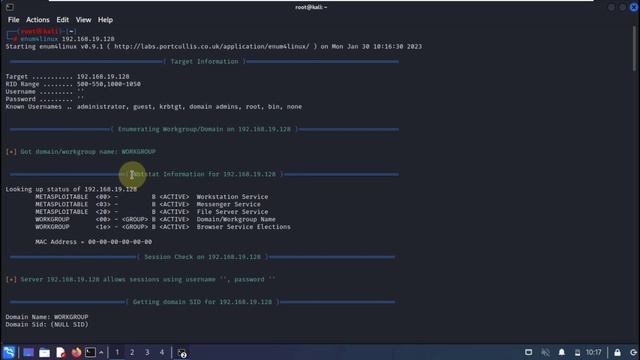Lock the screen with padlock icon
The height and width of the screenshot is (360, 640).
(617, 352)
